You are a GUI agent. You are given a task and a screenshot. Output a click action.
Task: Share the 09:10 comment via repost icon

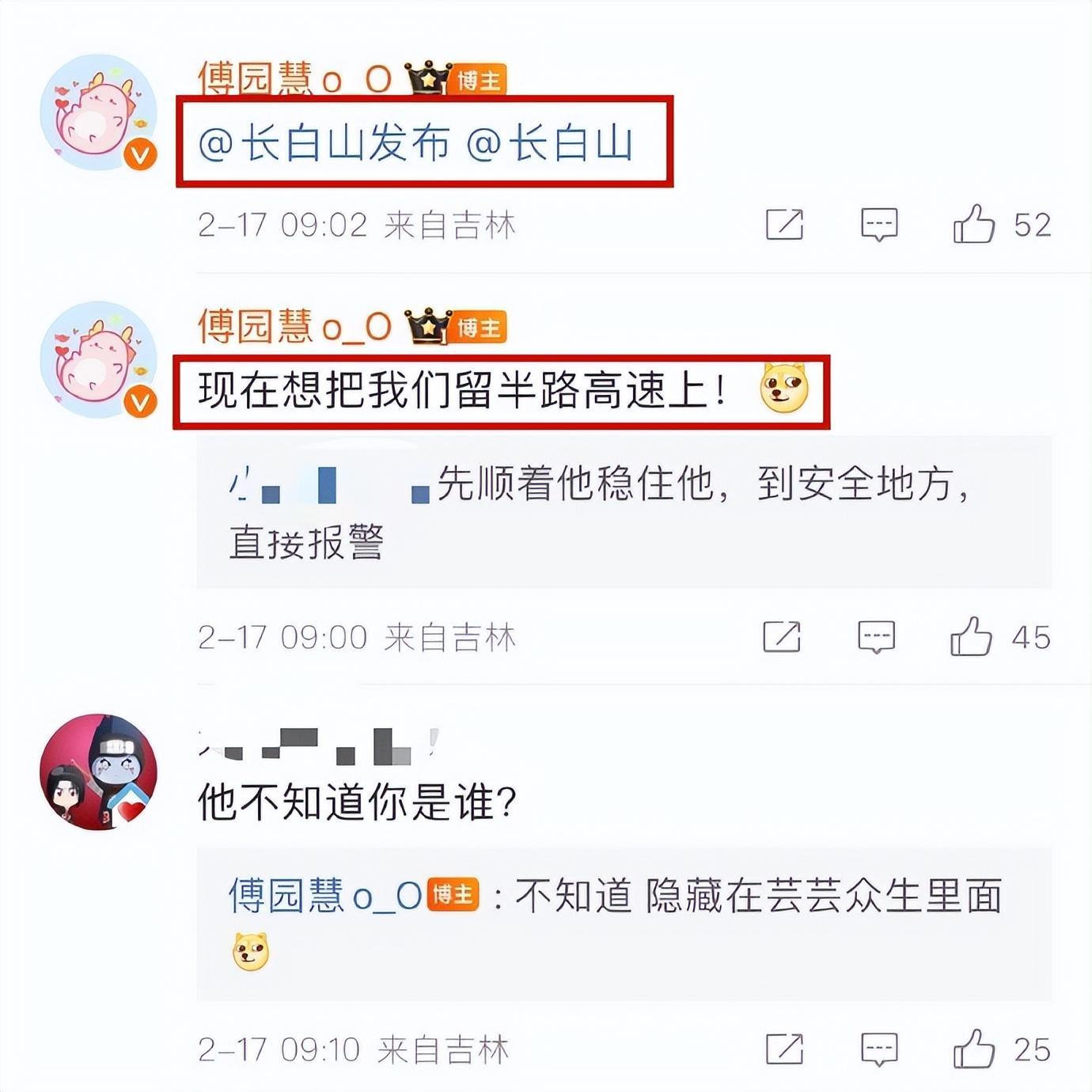click(785, 1049)
